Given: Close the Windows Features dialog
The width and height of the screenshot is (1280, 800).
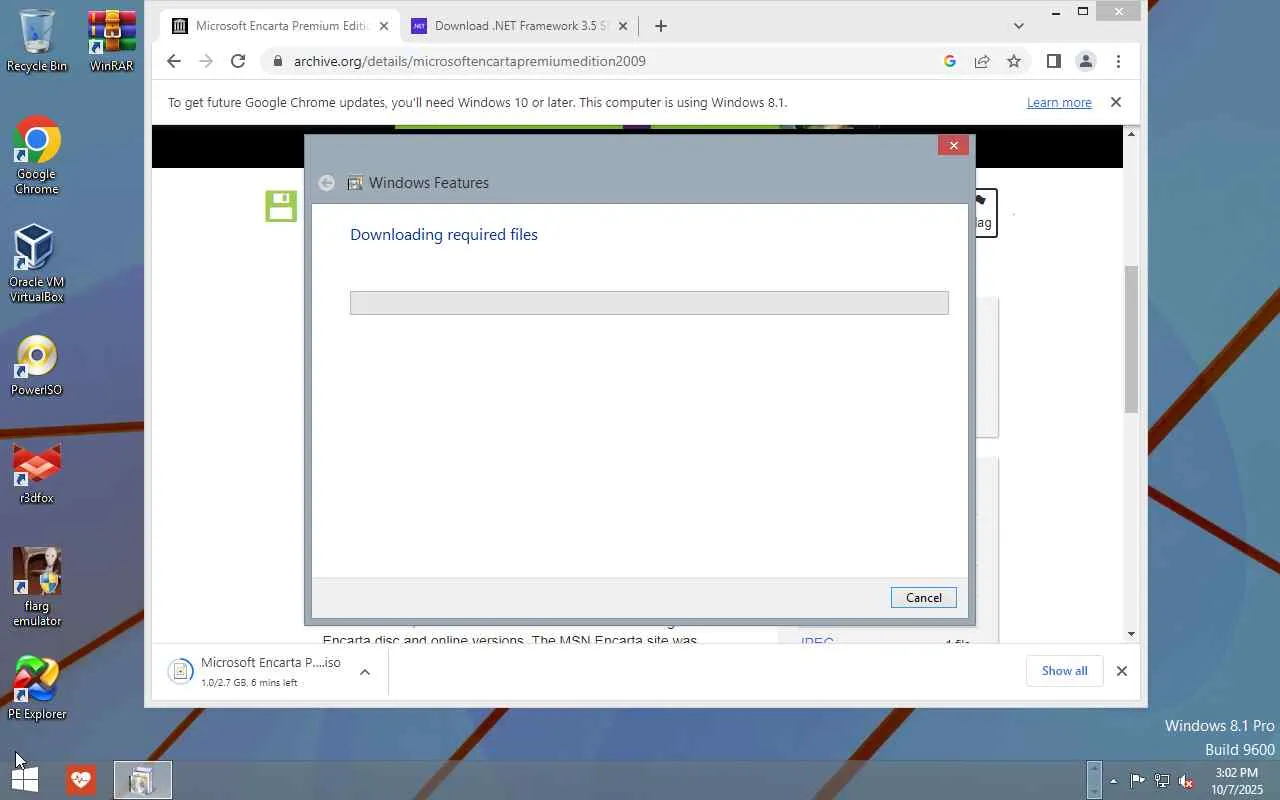Looking at the screenshot, I should tap(953, 145).
